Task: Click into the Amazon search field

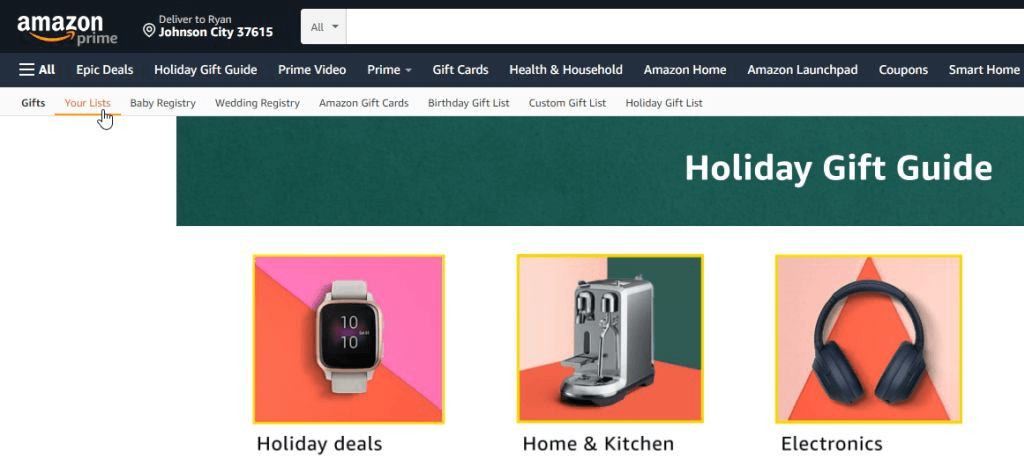Action: click(685, 27)
